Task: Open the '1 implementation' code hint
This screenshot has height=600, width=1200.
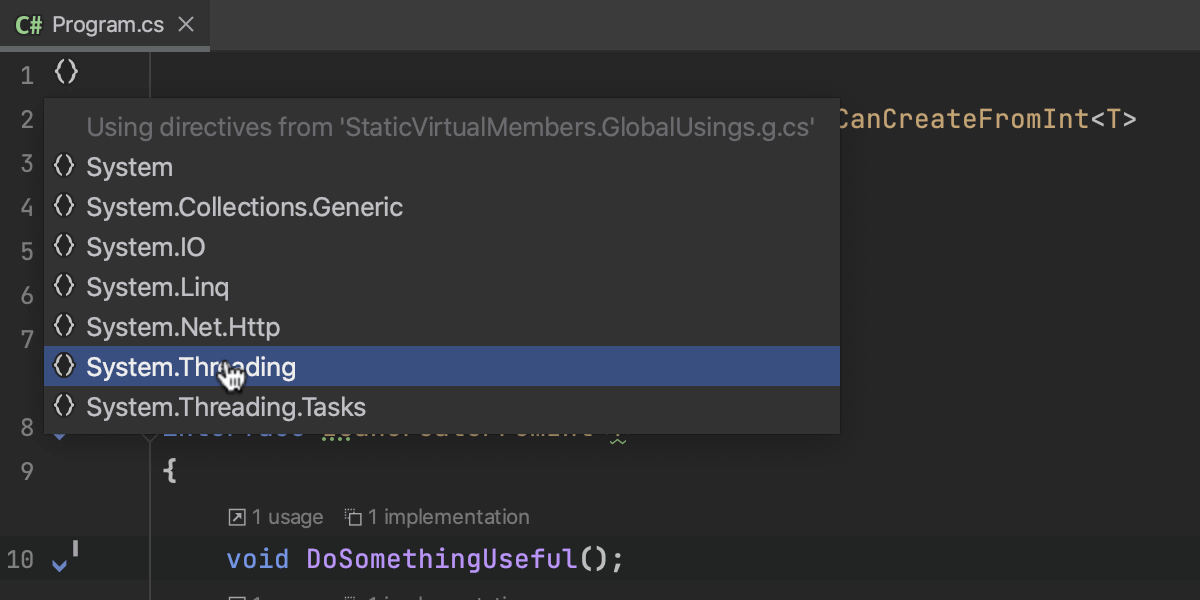Action: pyautogui.click(x=448, y=517)
